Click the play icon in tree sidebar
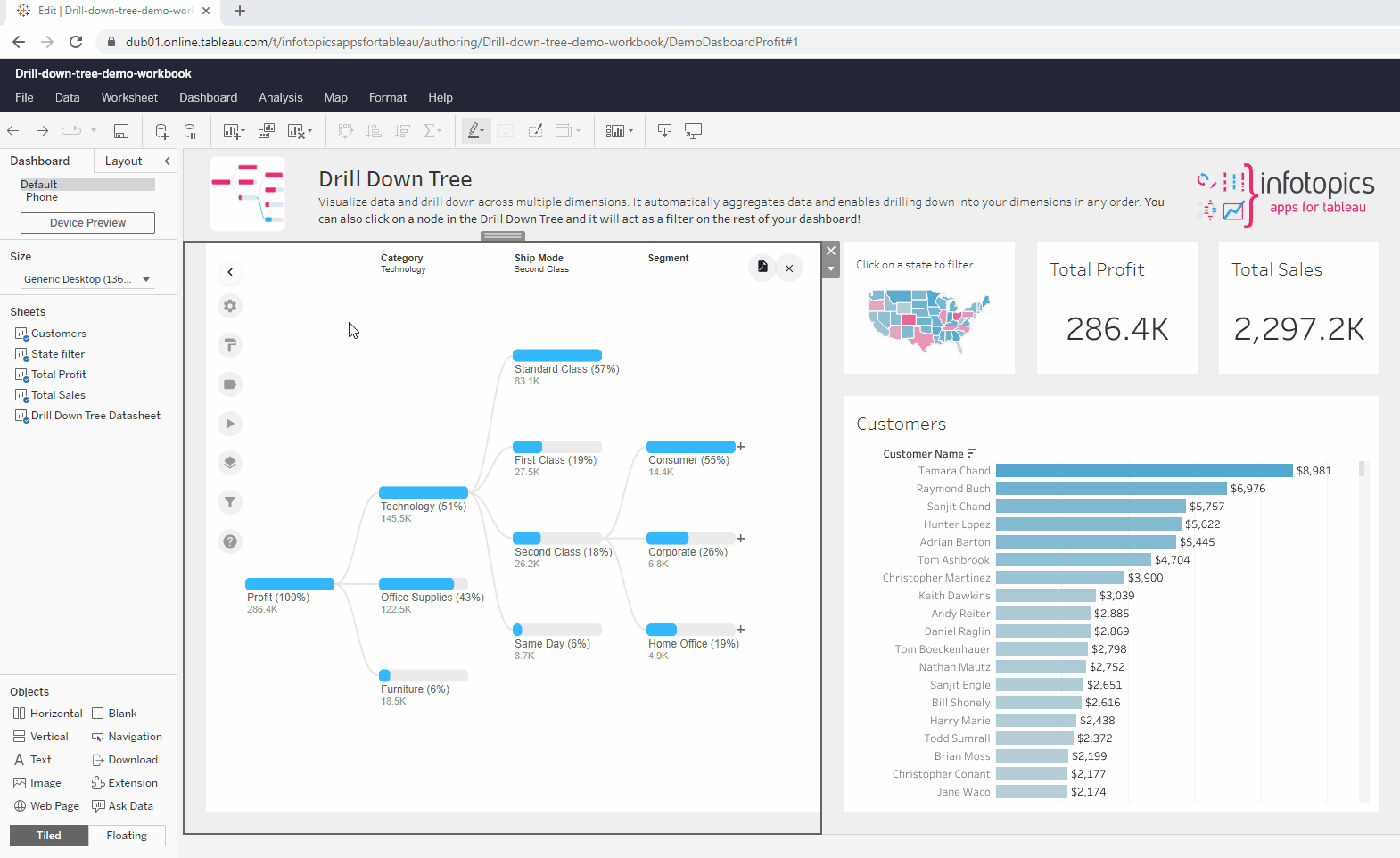 coord(230,424)
